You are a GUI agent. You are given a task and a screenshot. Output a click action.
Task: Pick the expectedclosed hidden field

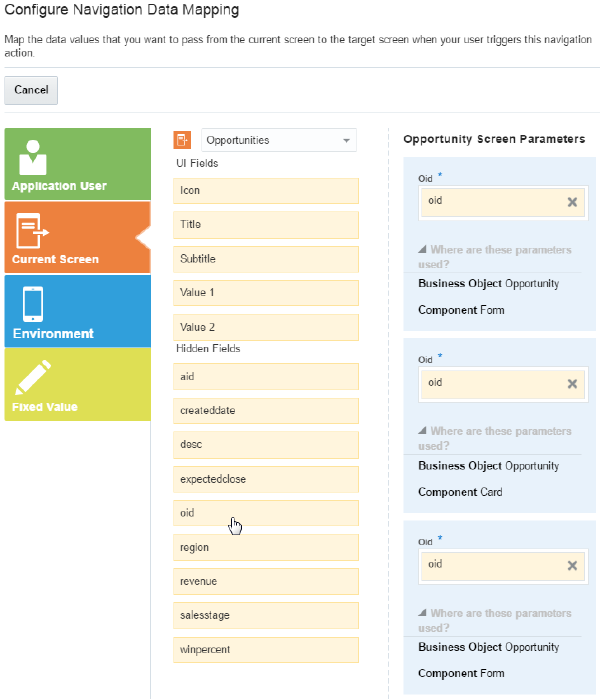(x=265, y=479)
